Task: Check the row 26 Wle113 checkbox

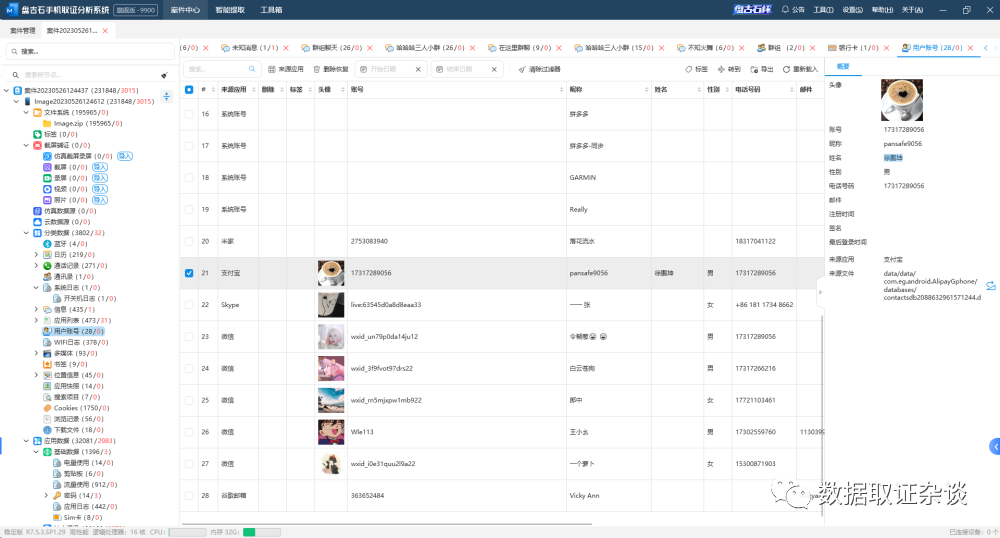Action: (x=189, y=432)
